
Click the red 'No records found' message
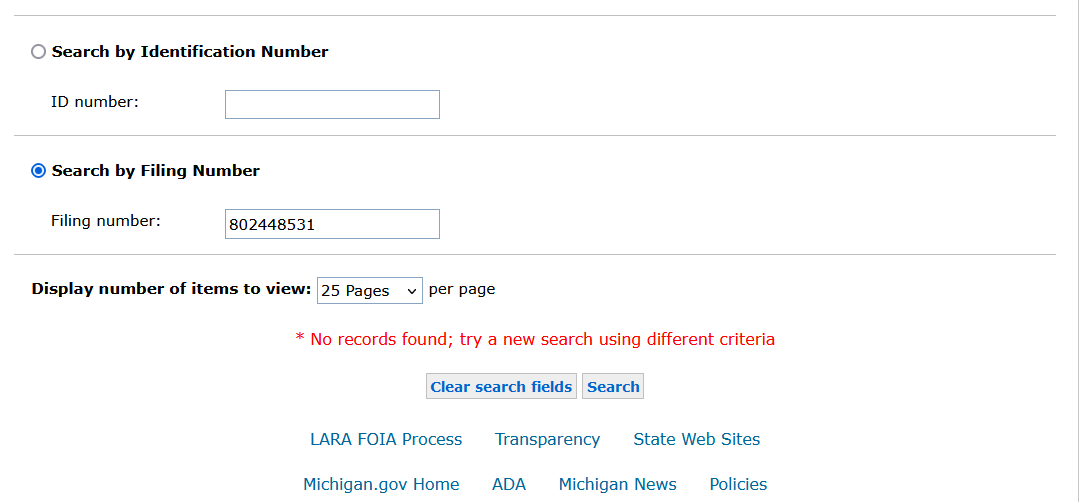[535, 339]
